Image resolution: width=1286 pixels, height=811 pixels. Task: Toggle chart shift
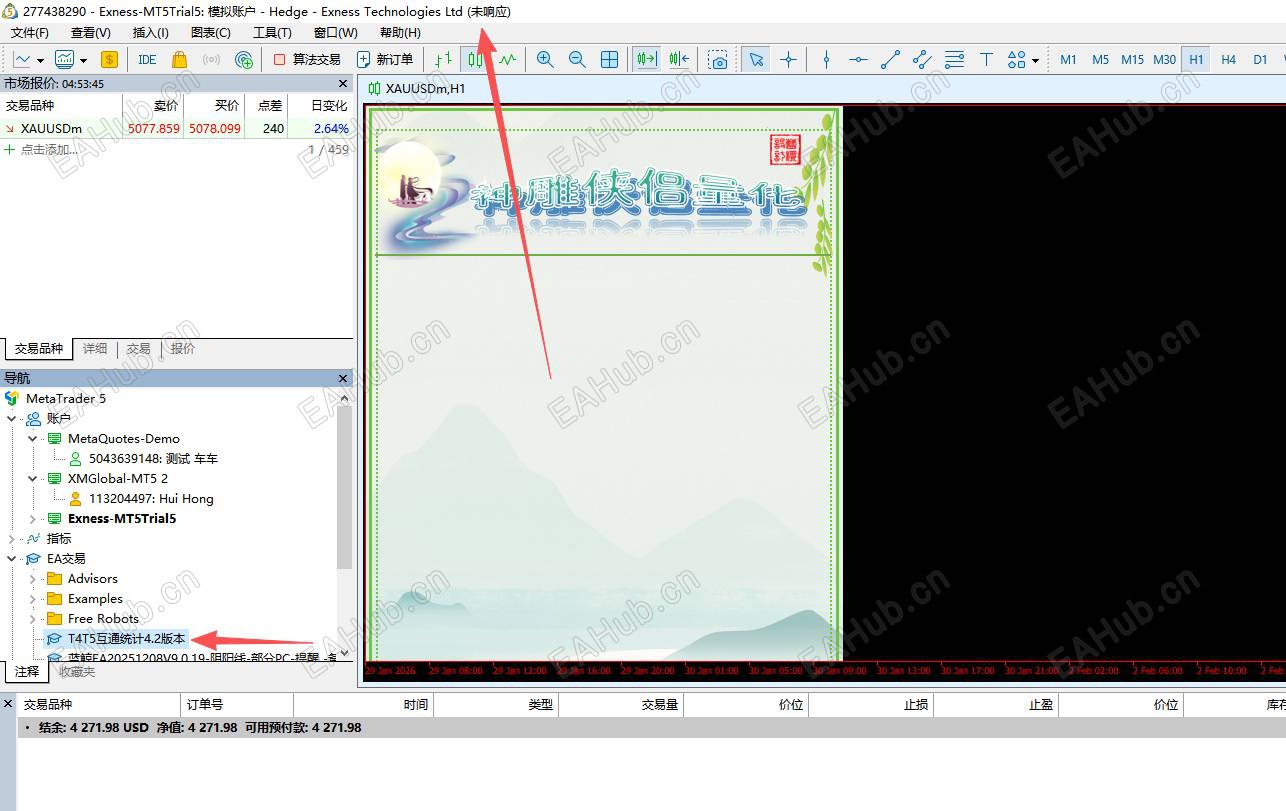679,59
